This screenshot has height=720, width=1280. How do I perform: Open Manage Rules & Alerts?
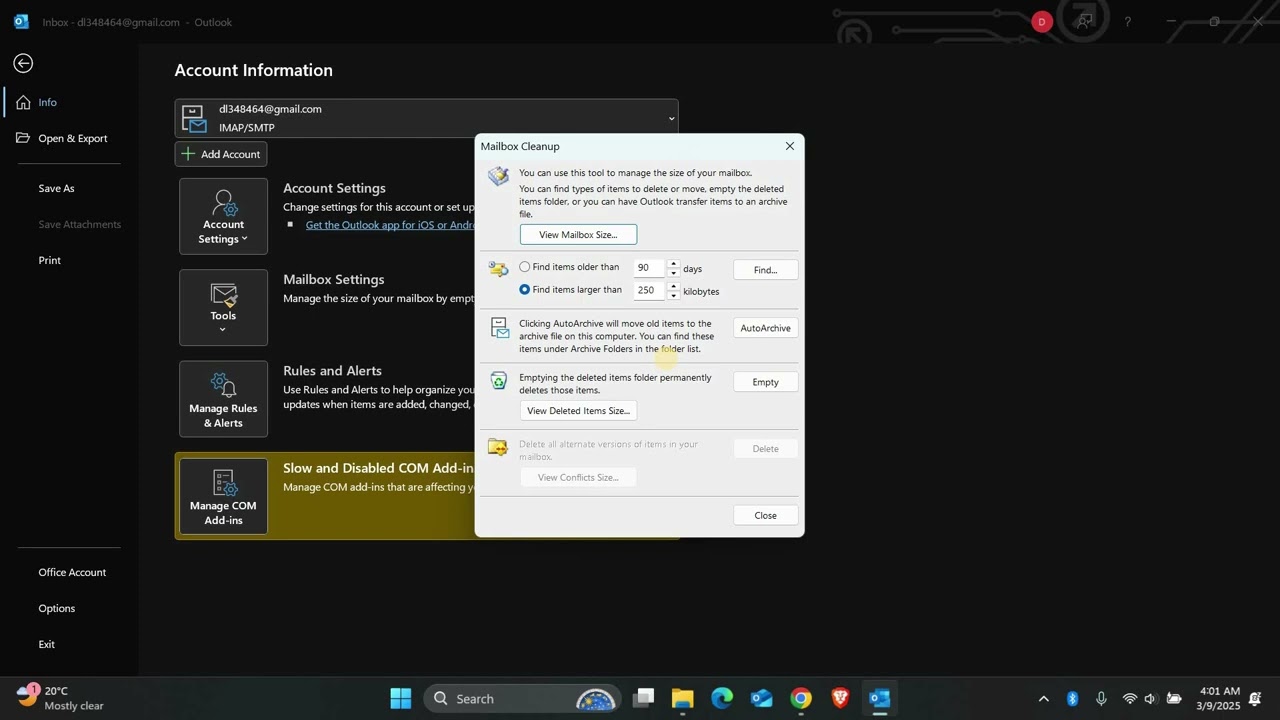point(223,398)
